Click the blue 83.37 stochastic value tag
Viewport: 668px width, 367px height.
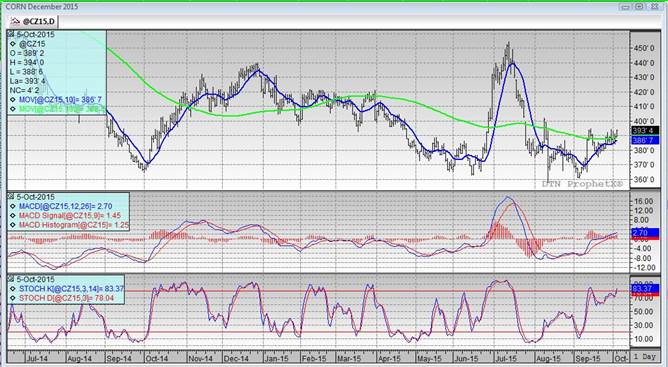(x=644, y=289)
